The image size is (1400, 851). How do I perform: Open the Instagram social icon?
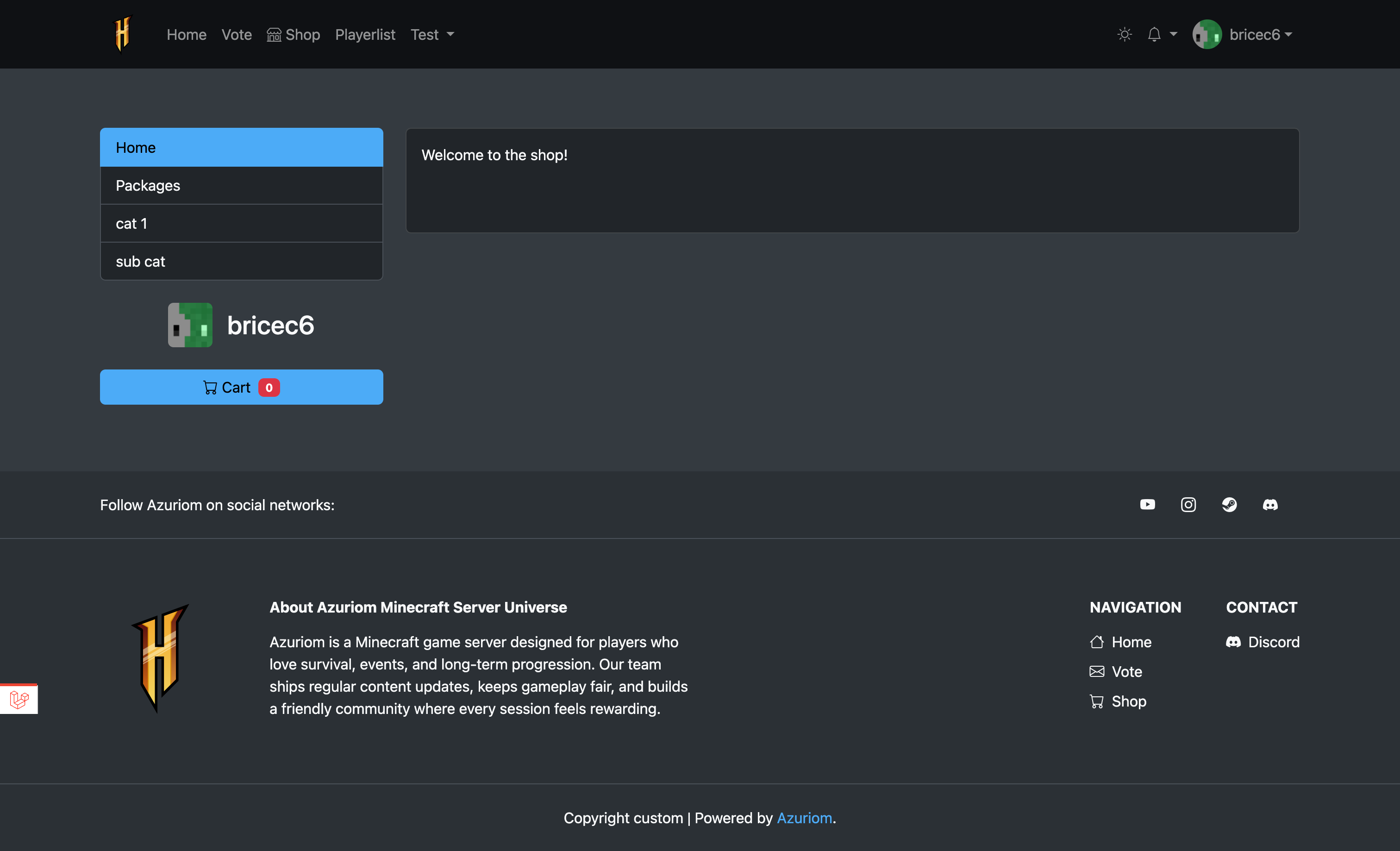click(x=1188, y=505)
